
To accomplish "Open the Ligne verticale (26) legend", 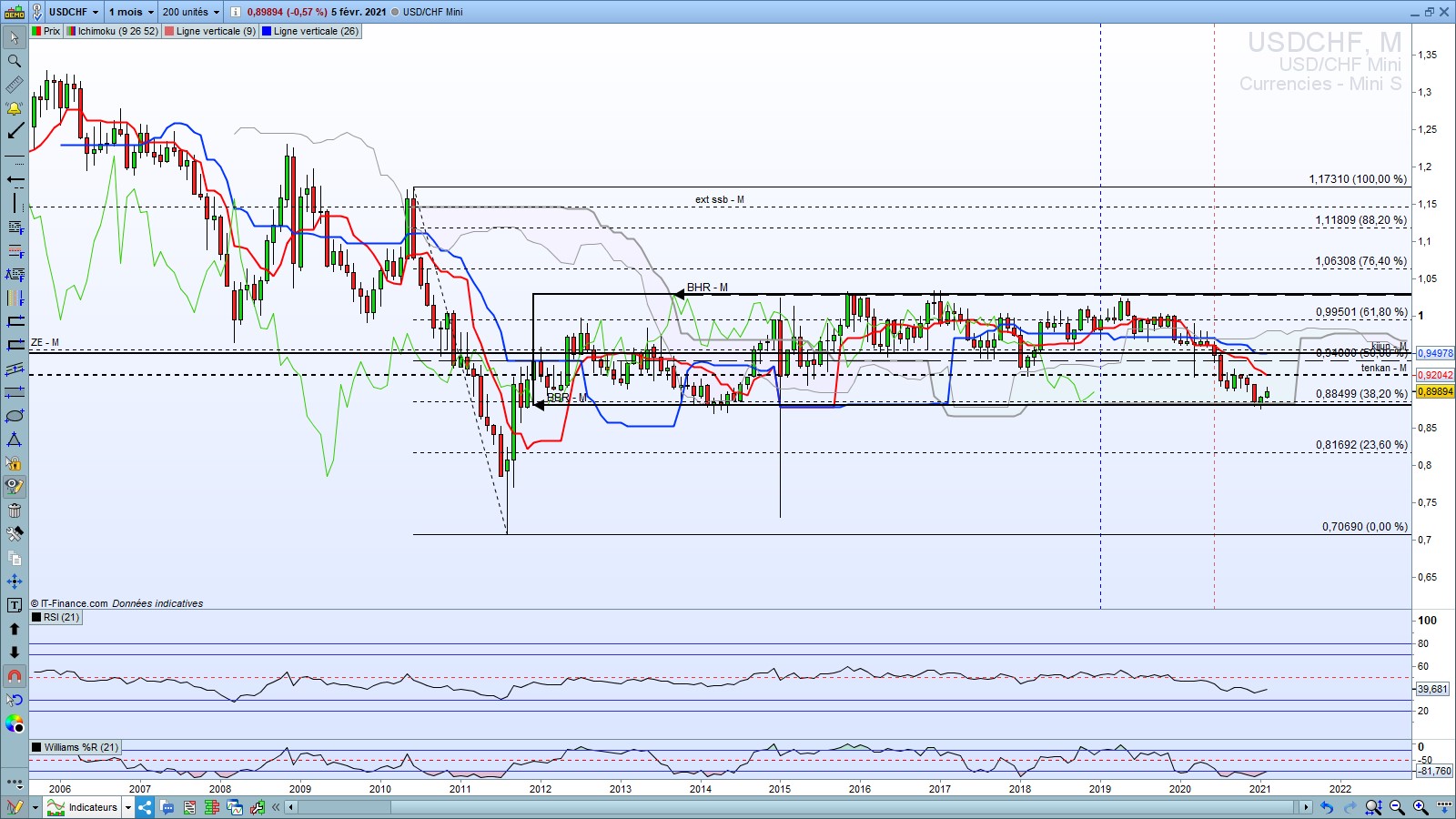I will 310,31.
